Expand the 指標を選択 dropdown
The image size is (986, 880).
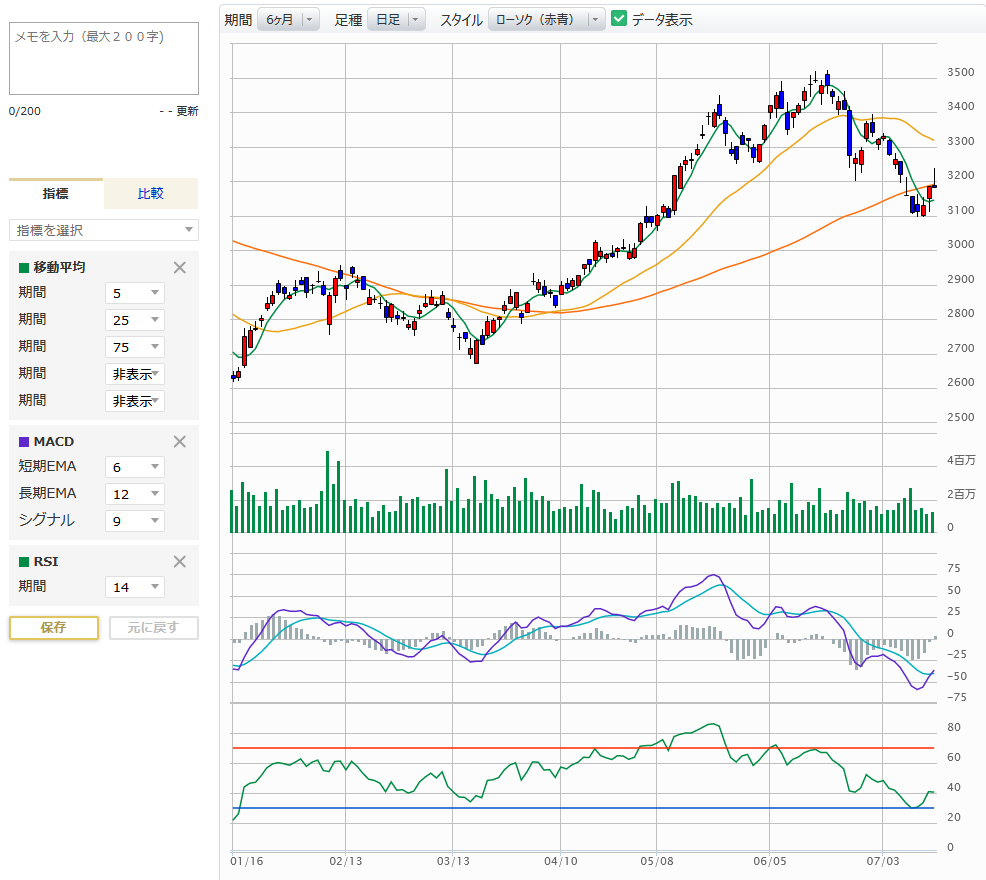(104, 230)
